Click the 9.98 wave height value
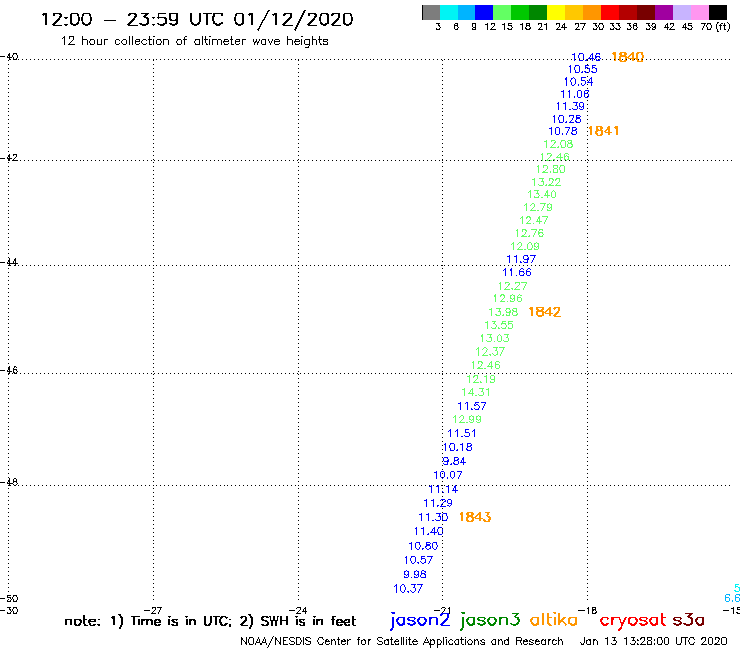 [415, 574]
